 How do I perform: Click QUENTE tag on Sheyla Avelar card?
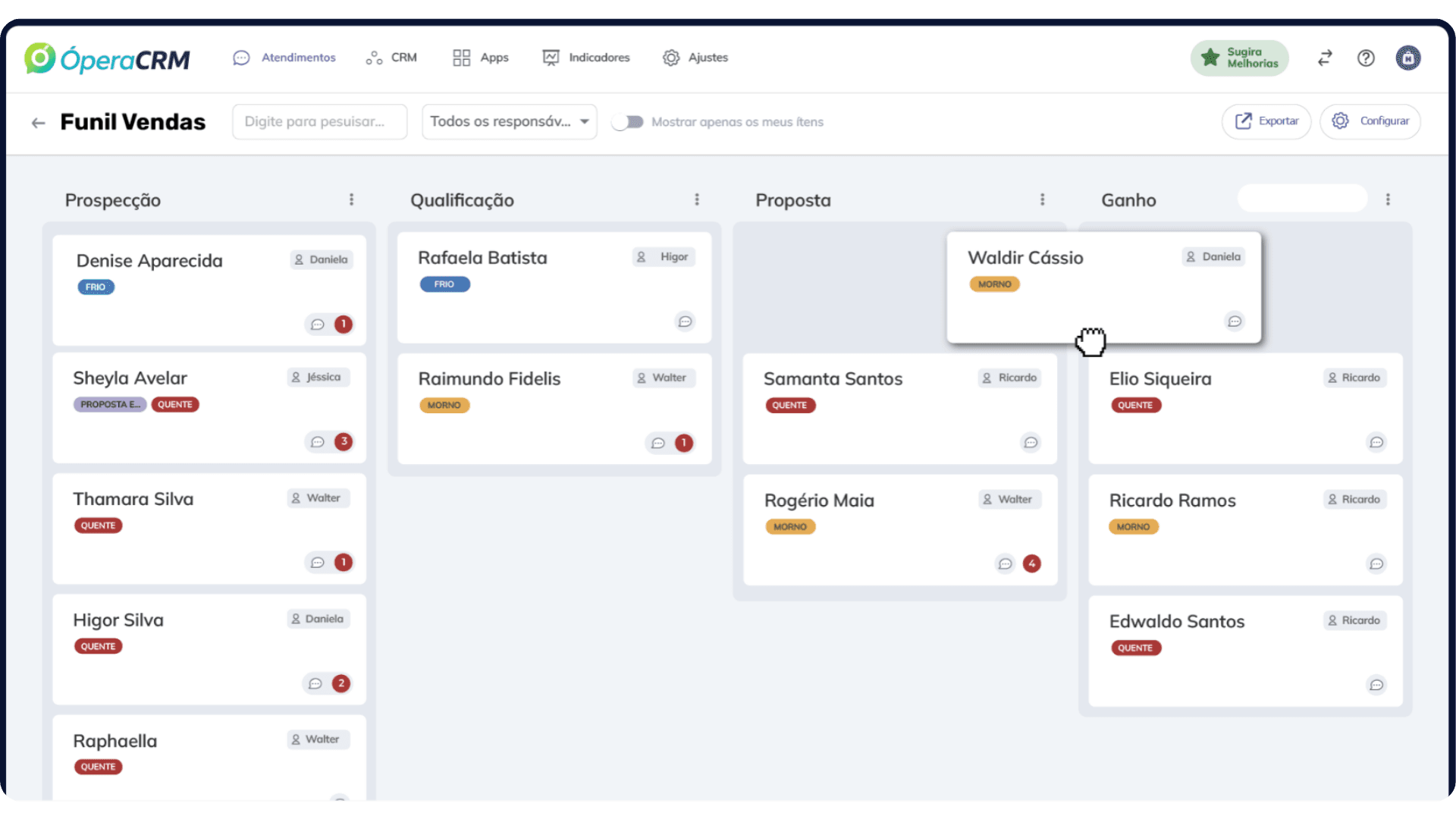point(175,405)
